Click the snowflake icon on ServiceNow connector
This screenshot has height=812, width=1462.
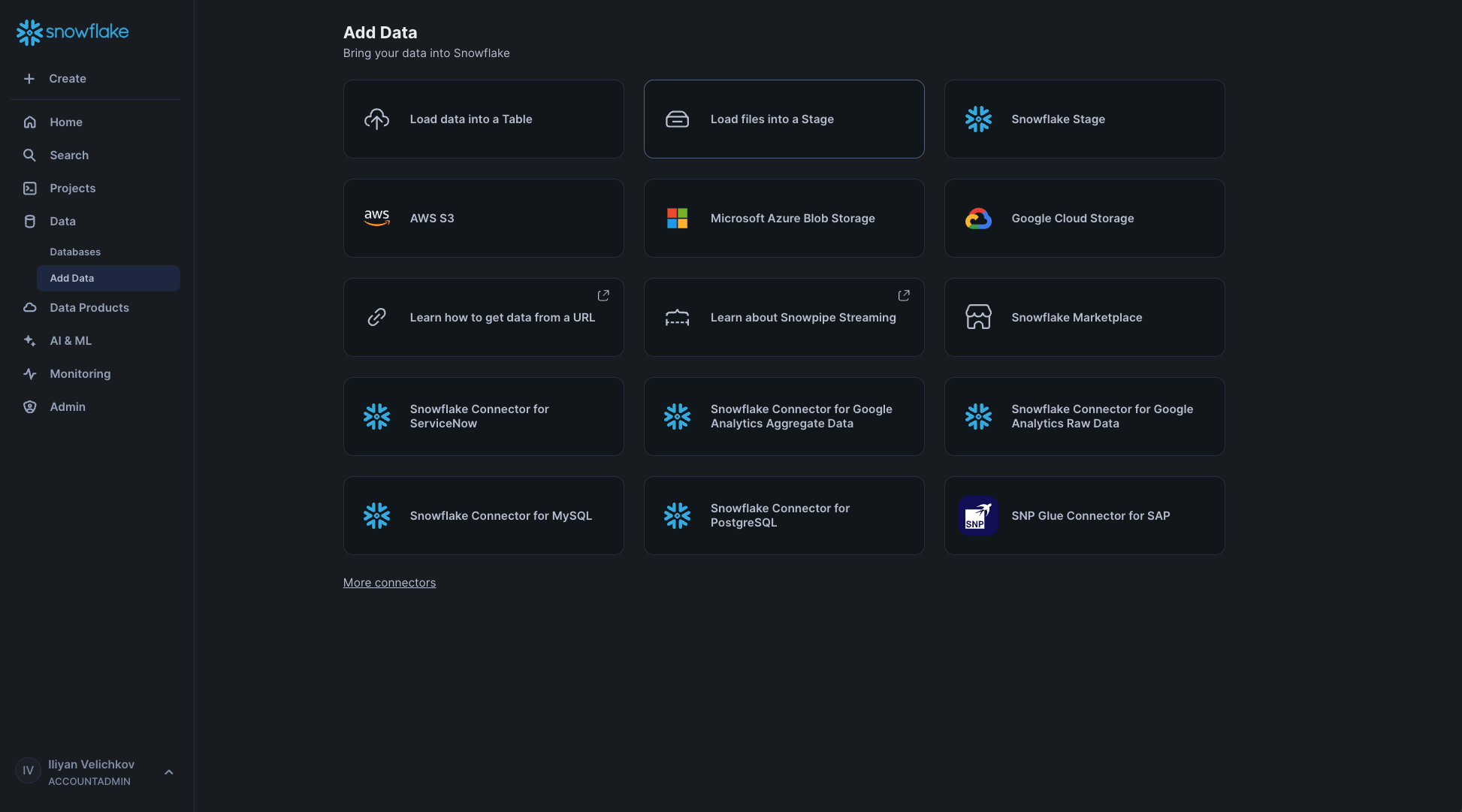(x=376, y=417)
